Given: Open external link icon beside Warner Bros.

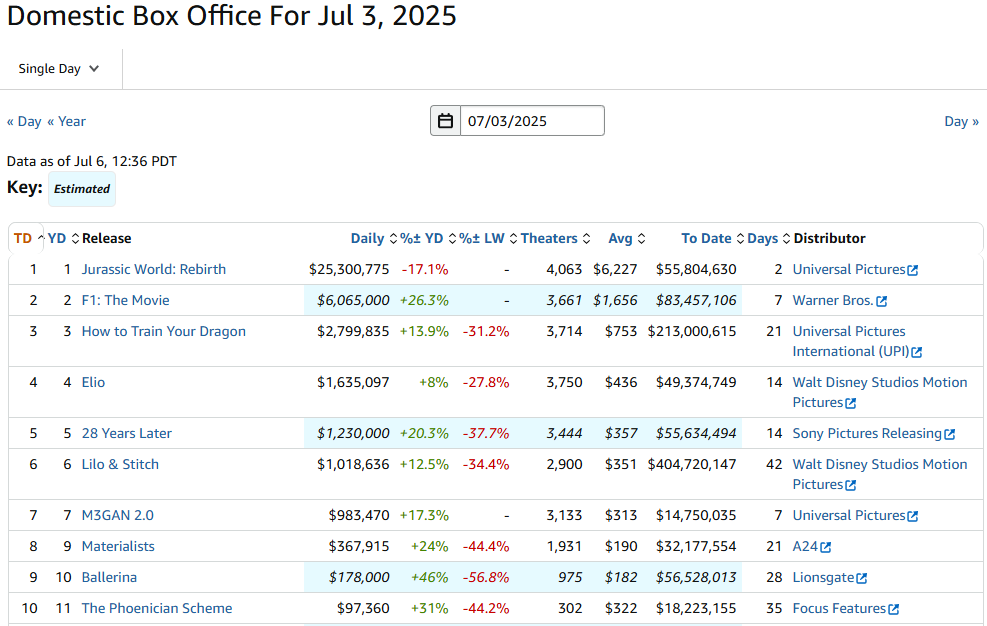Looking at the screenshot, I should 881,302.
